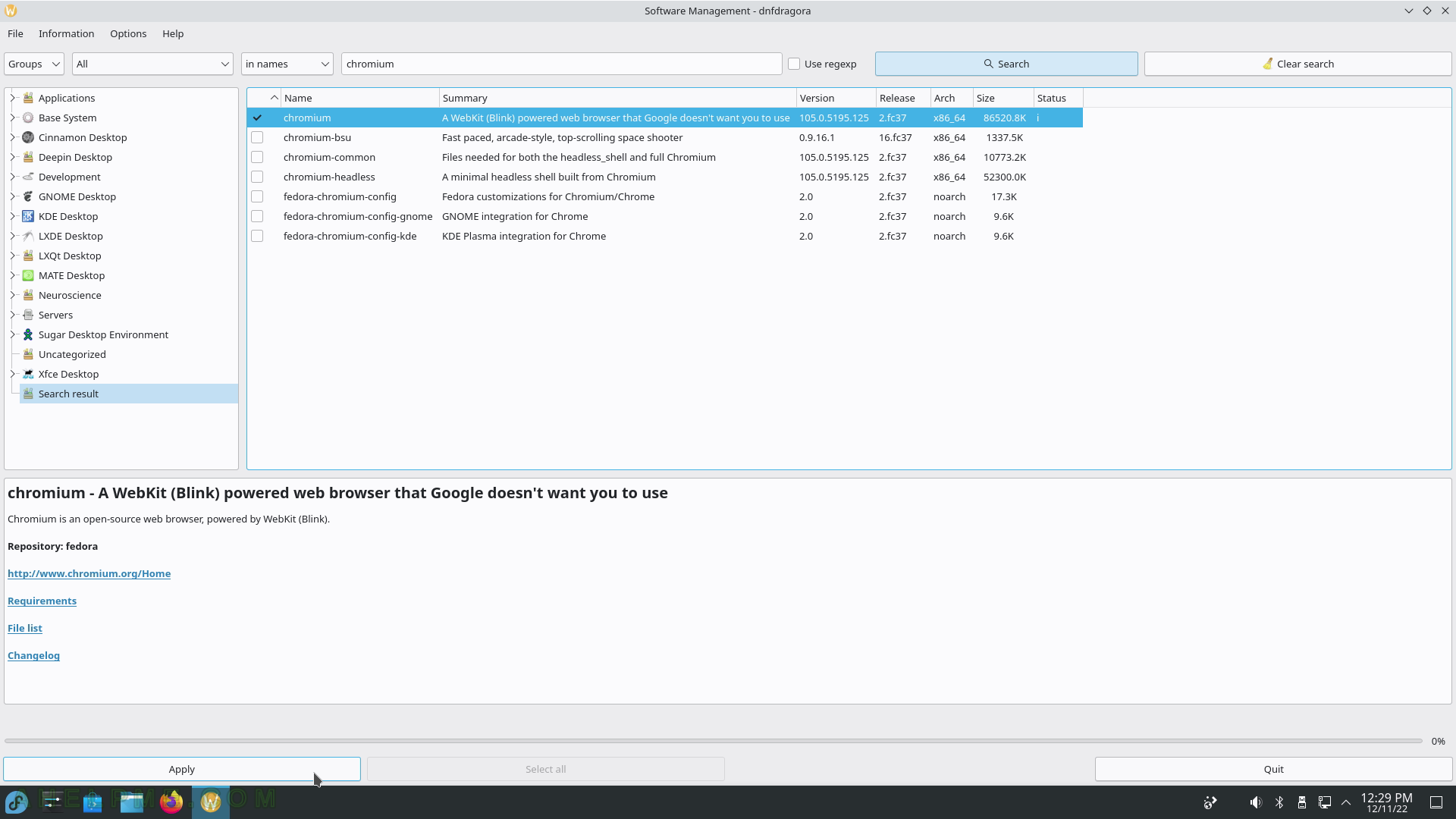Check the fedora-chromium-config checkbox
Screen dimensions: 1456x819
(x=257, y=196)
